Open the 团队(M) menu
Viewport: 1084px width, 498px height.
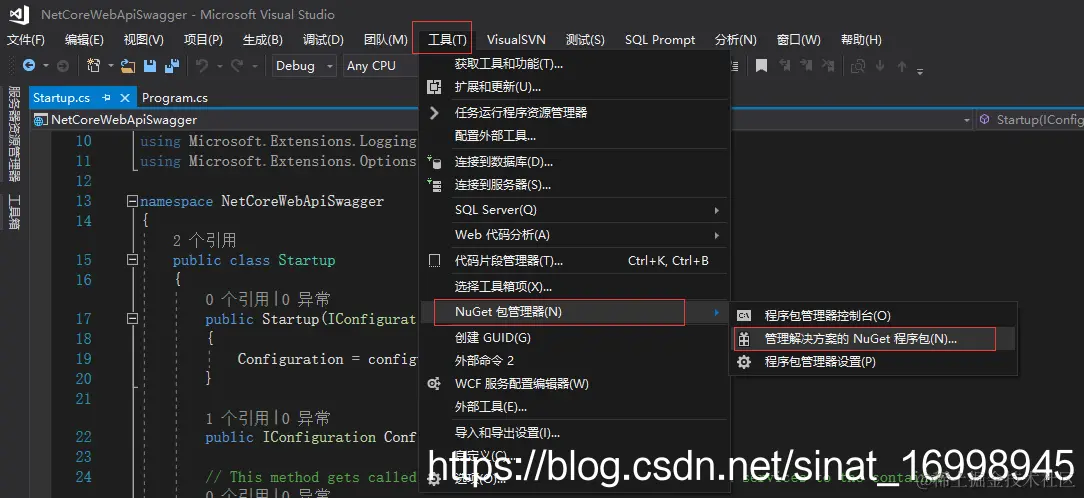[x=386, y=39]
